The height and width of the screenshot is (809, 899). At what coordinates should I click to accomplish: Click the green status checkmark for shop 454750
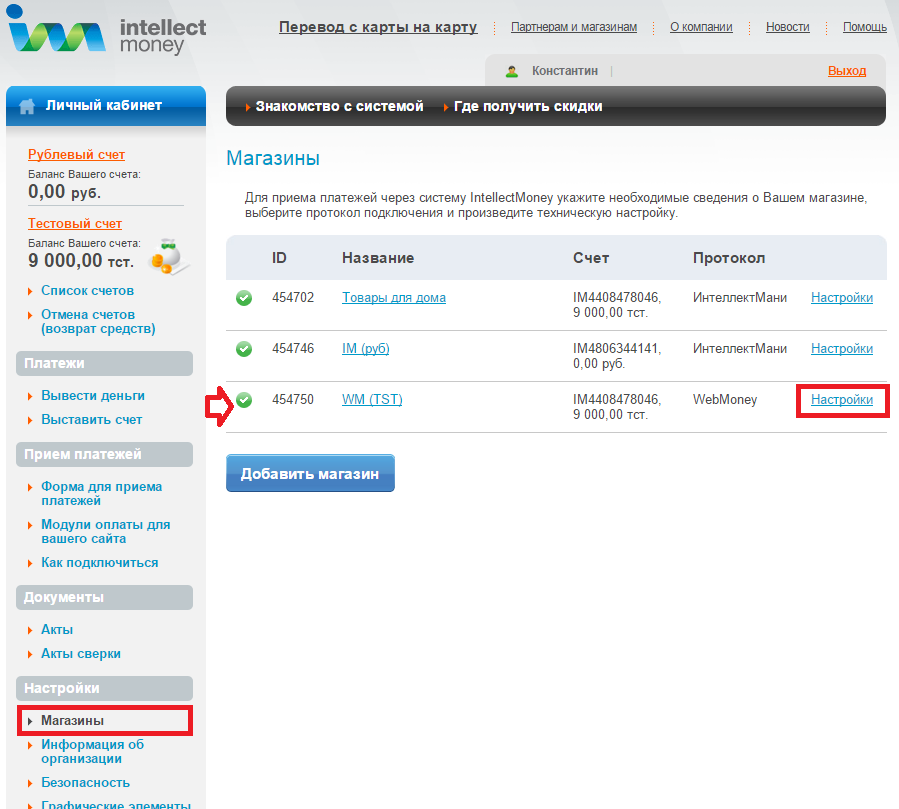click(244, 400)
